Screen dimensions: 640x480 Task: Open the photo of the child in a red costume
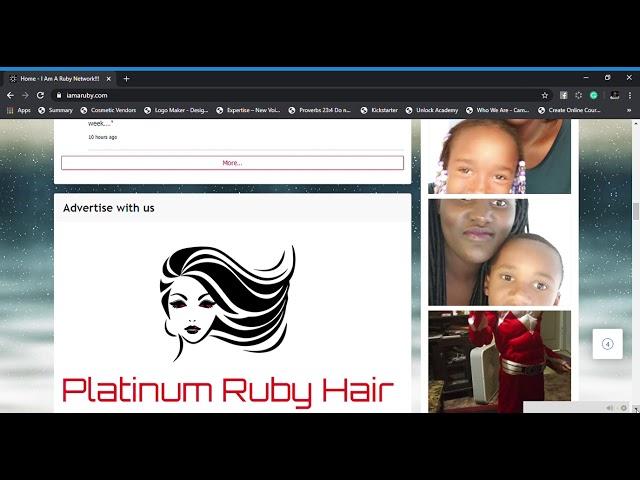coord(499,362)
